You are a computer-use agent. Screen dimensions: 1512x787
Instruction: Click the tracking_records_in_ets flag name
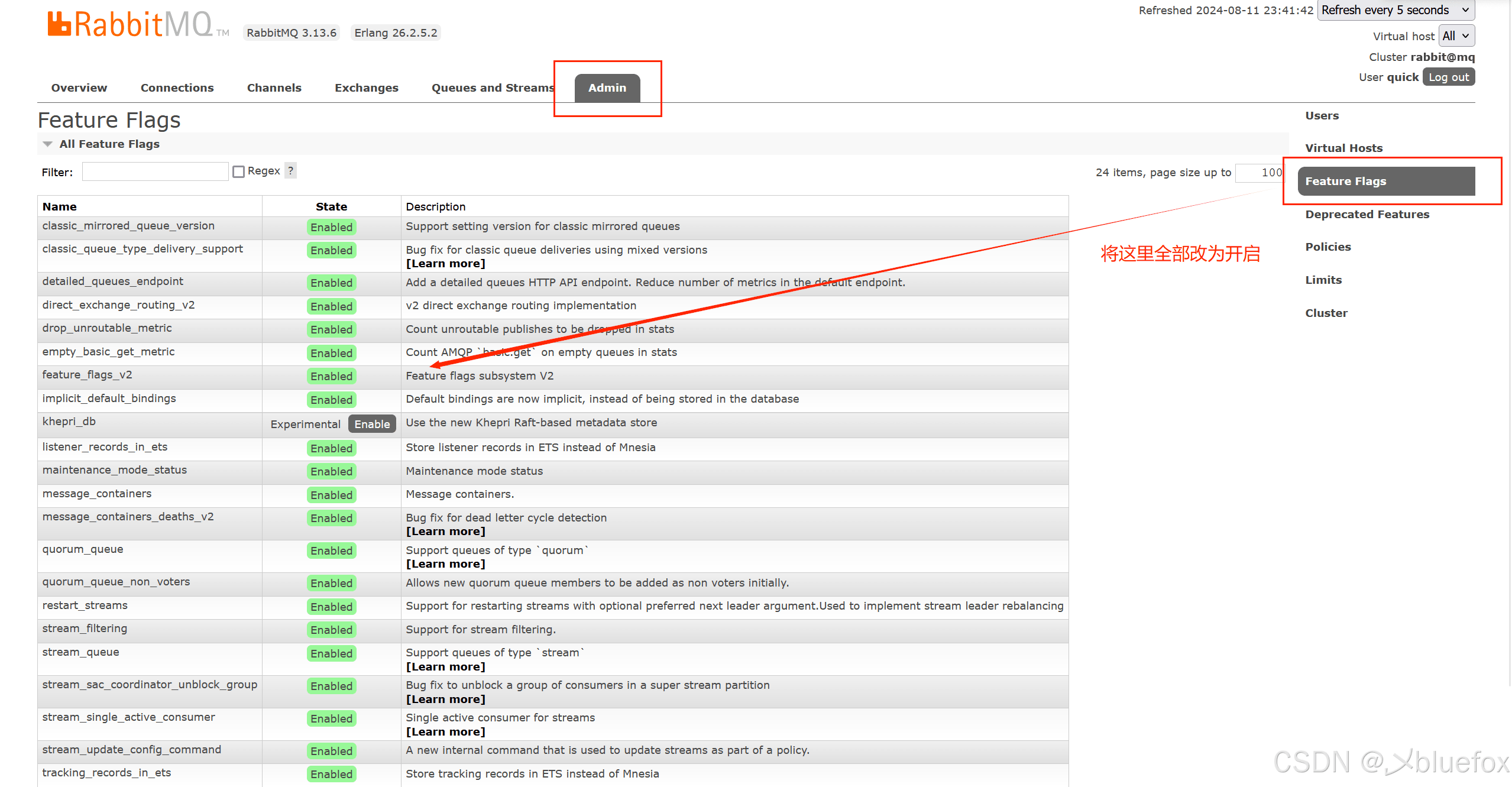coord(106,773)
